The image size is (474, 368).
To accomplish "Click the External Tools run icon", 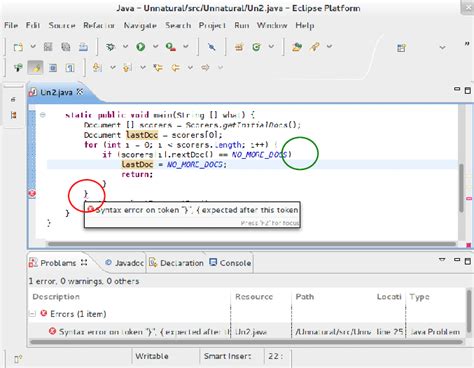I will coord(171,47).
